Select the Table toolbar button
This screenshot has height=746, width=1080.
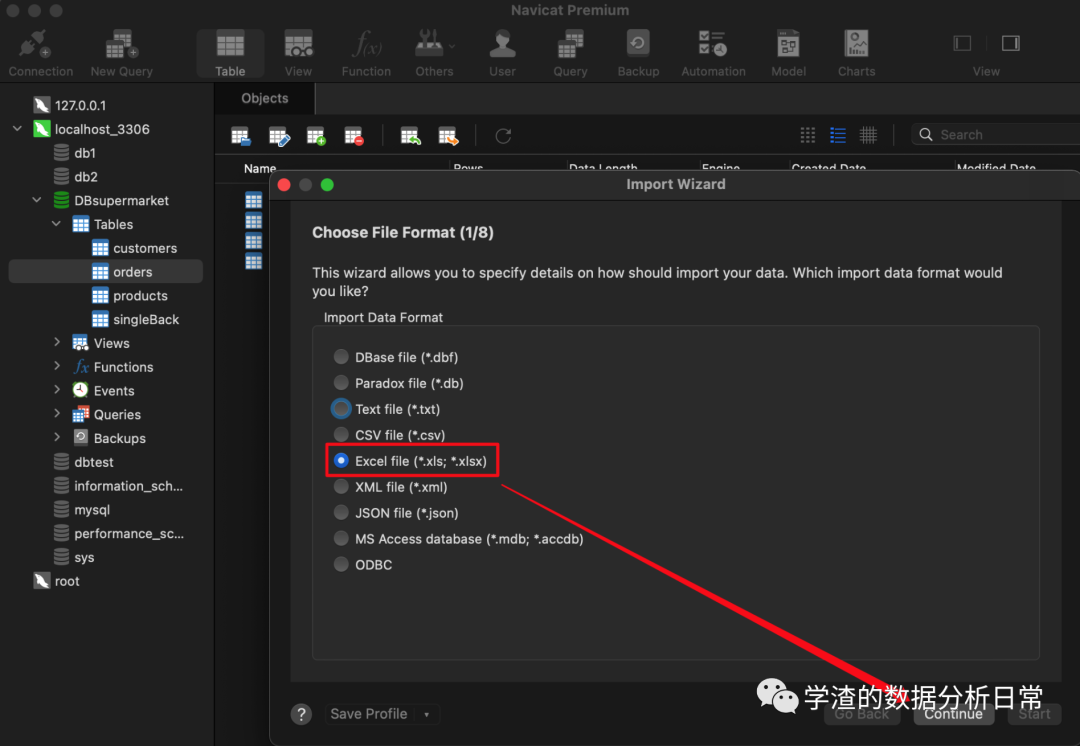click(230, 53)
